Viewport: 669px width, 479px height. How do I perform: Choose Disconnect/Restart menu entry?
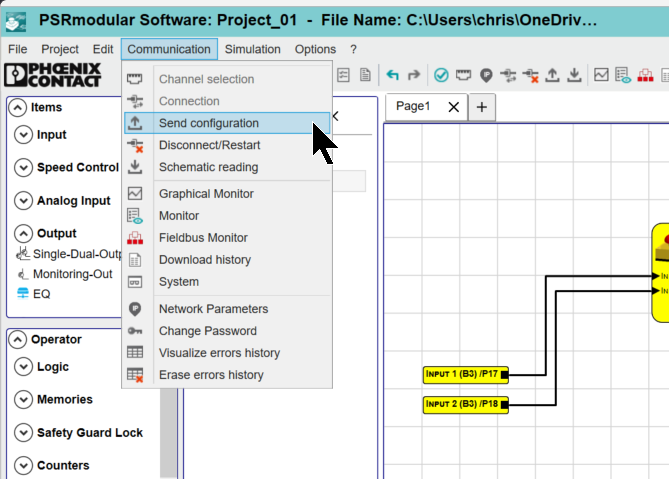pos(227,145)
